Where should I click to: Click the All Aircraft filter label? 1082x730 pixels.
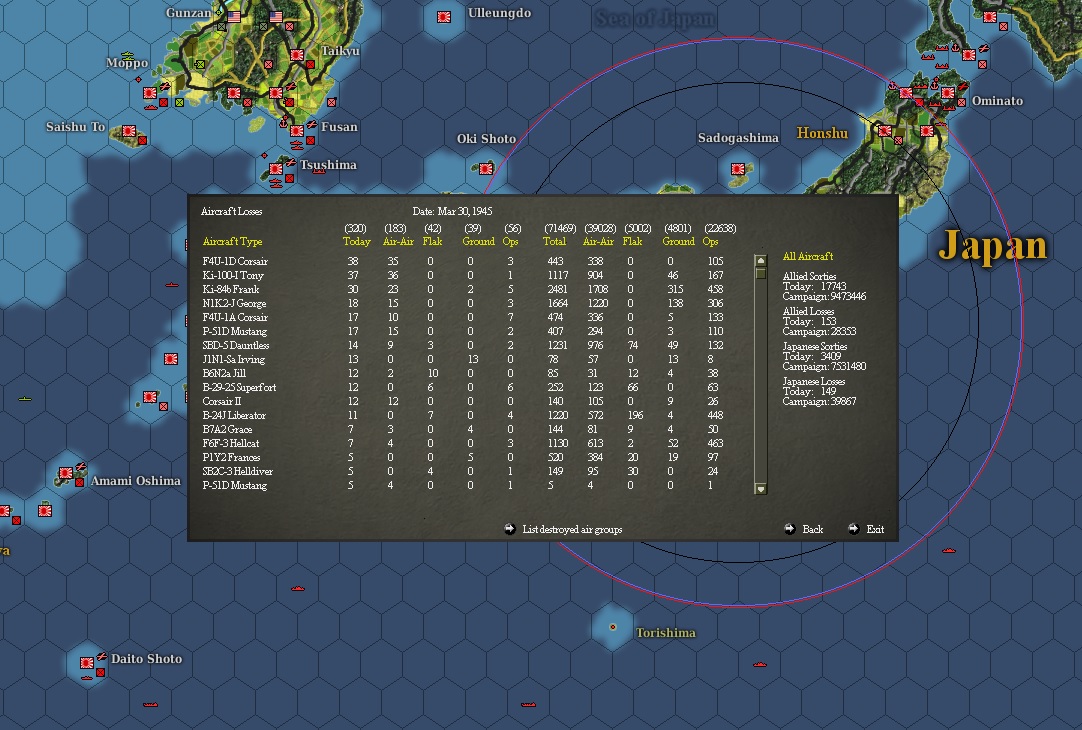[x=808, y=256]
